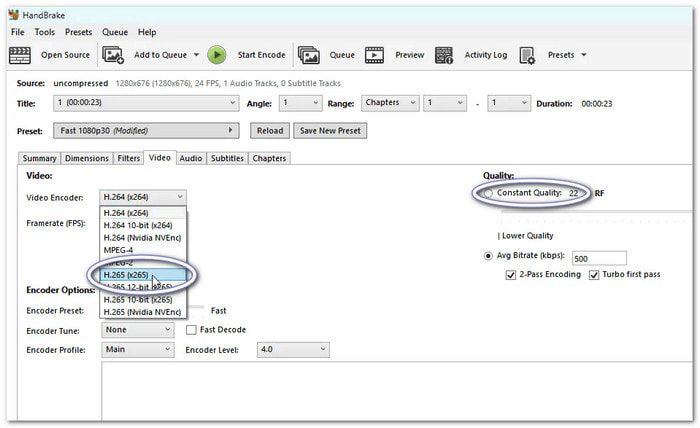Image resolution: width=700 pixels, height=428 pixels.
Task: Open the Add to Queue dropdown arrow
Action: (x=196, y=55)
